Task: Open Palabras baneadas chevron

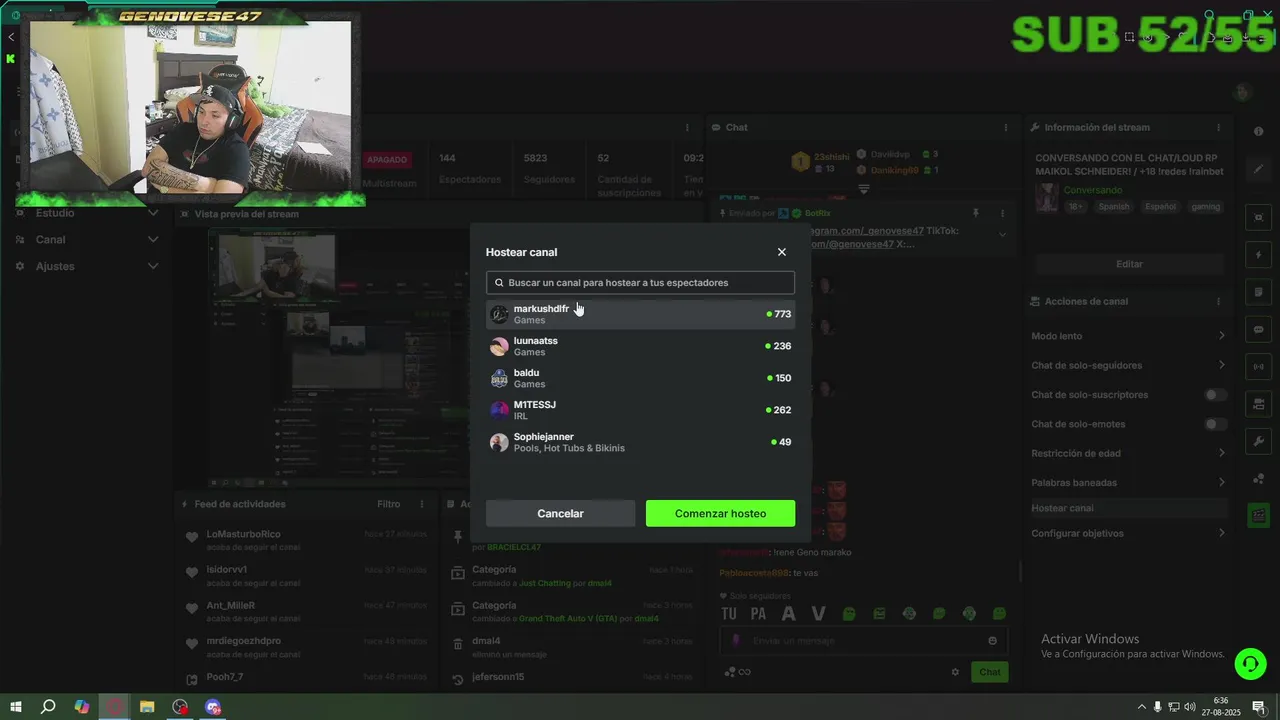Action: [x=1221, y=482]
